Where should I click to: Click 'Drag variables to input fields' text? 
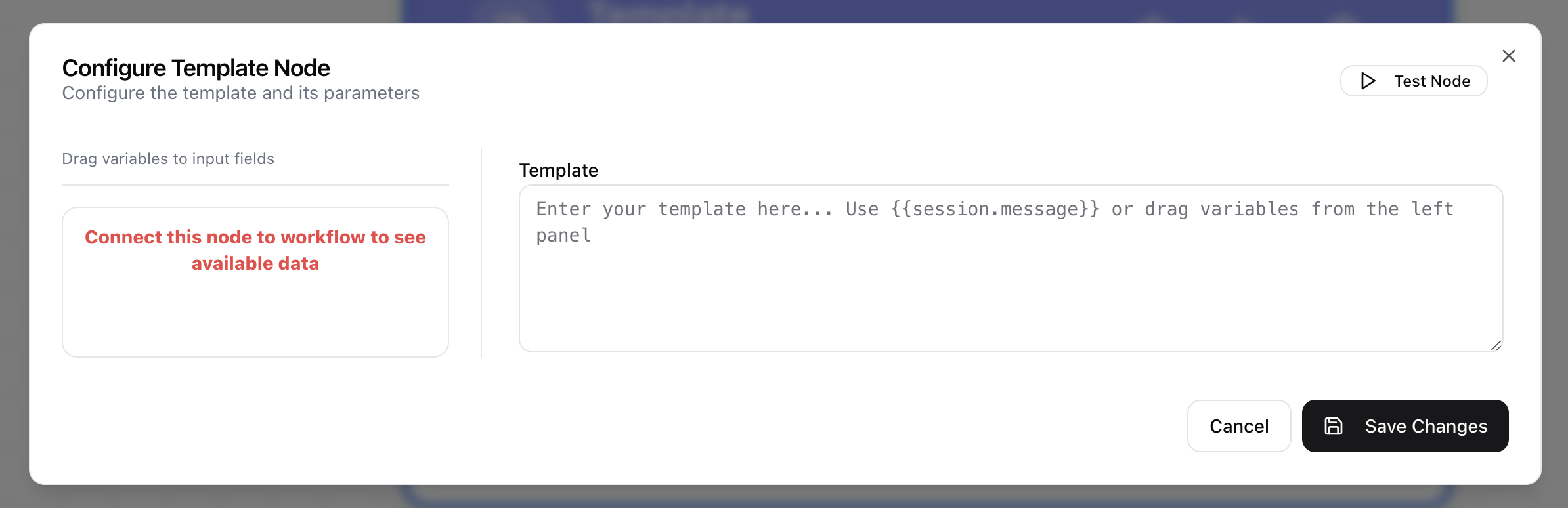pos(168,159)
